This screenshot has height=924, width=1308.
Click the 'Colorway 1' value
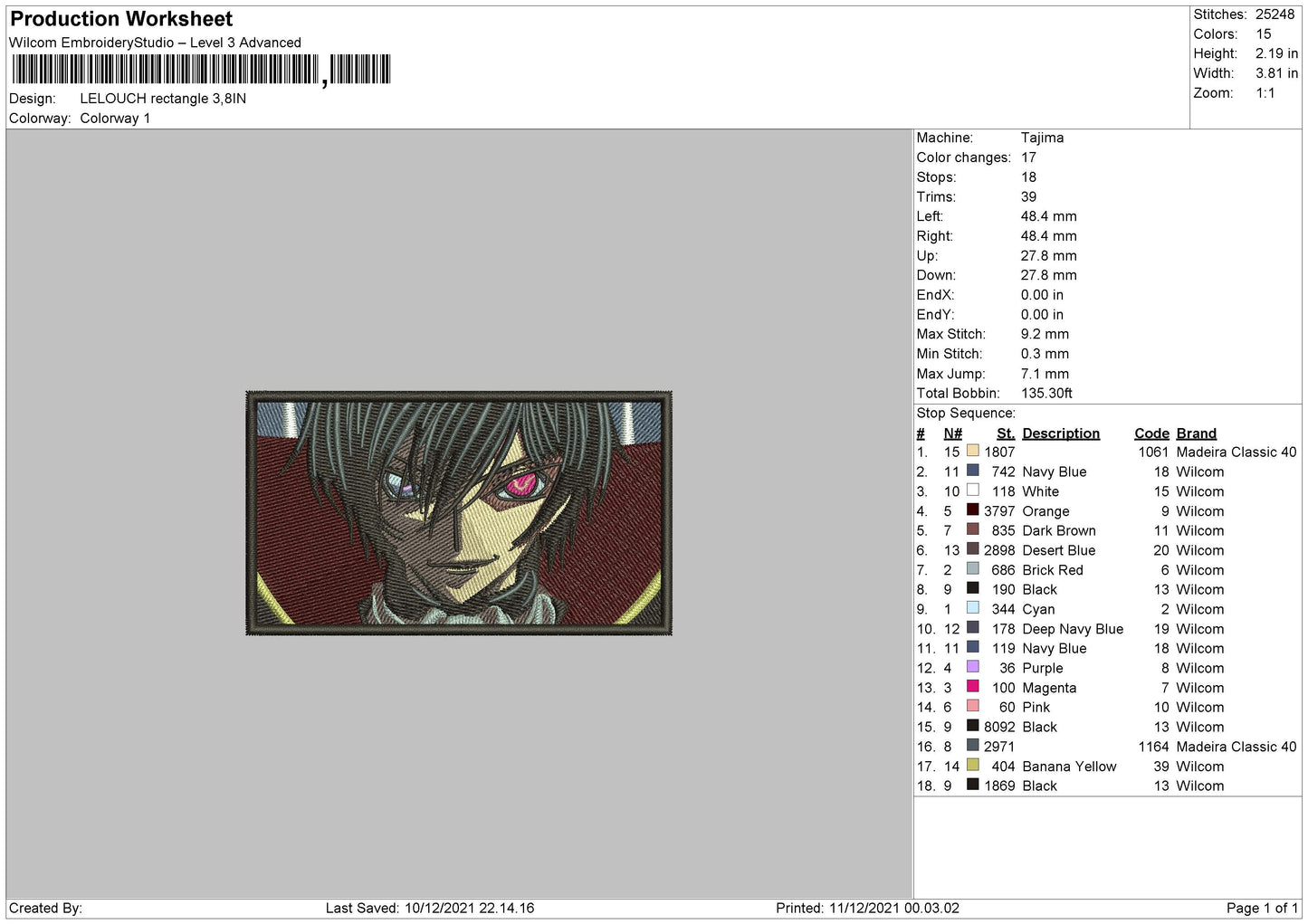[x=115, y=119]
